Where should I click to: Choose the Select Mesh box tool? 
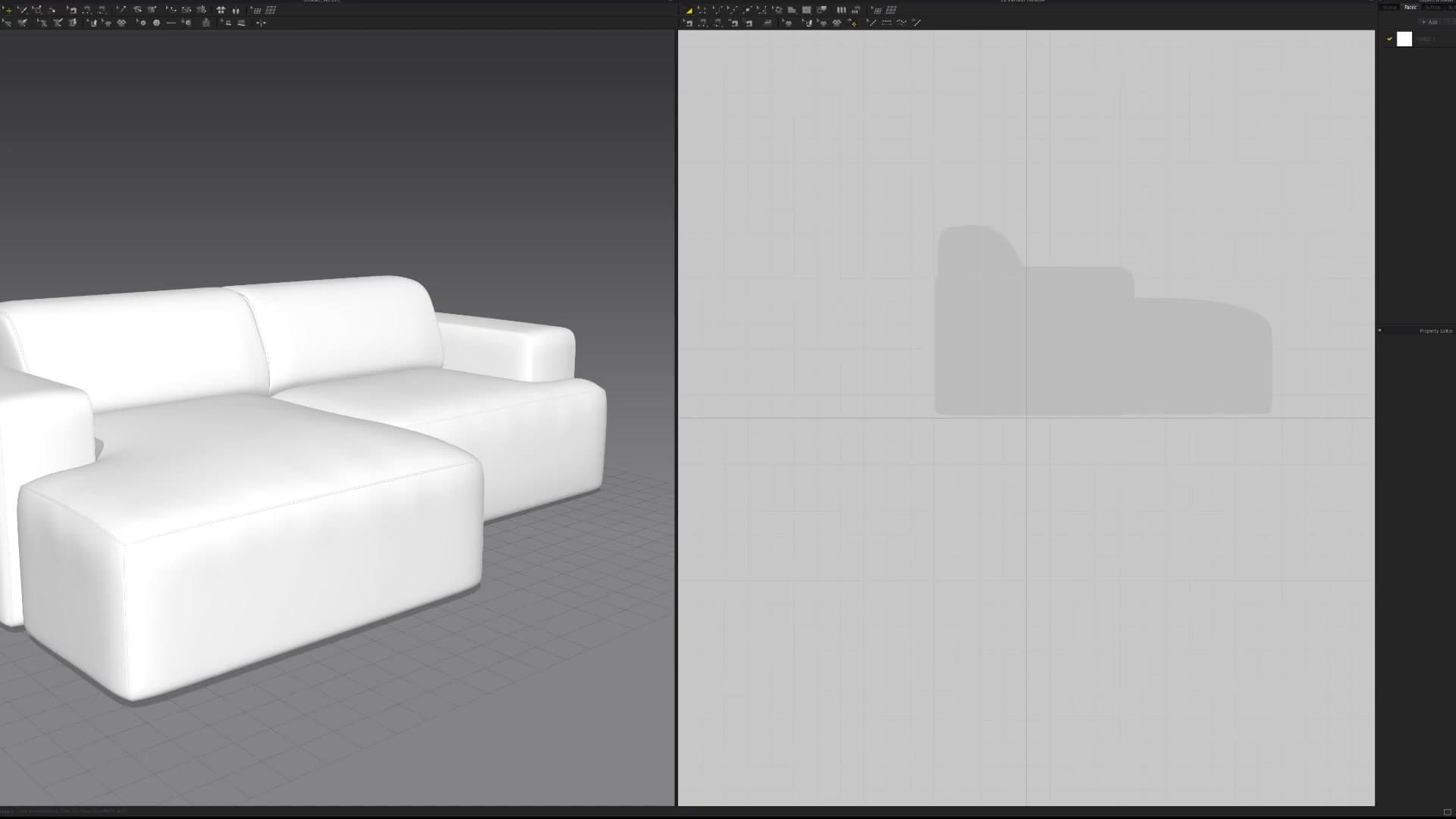[36, 10]
